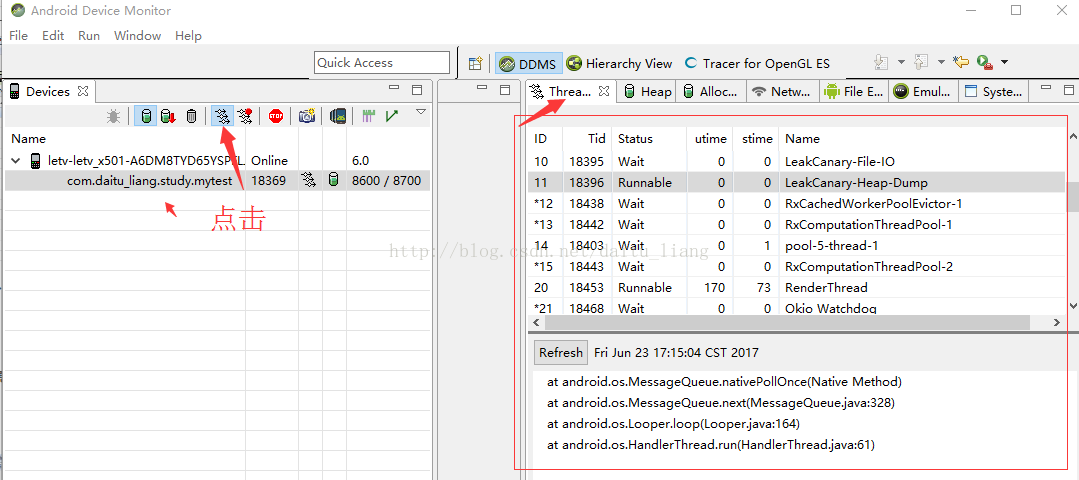The height and width of the screenshot is (480, 1079).
Task: Click the Tid column header
Action: 597,138
